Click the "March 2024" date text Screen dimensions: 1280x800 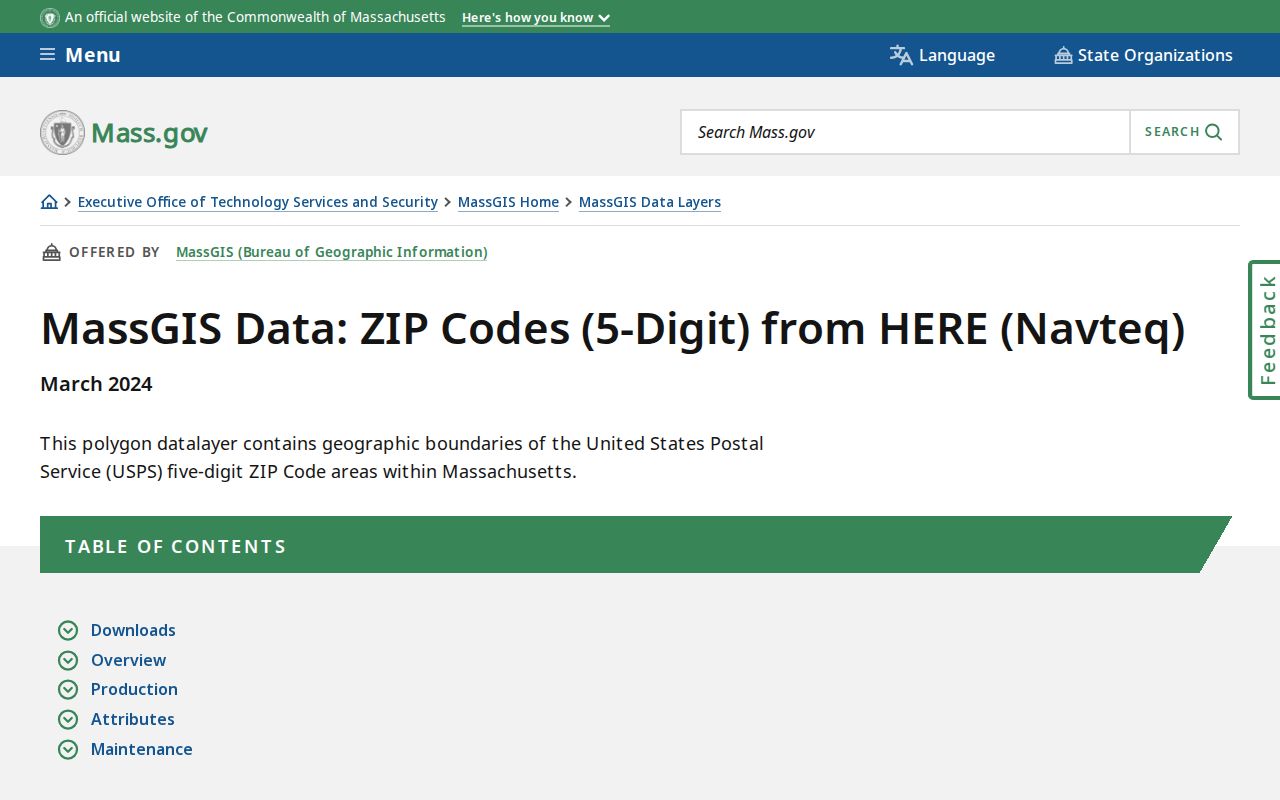[x=96, y=384]
